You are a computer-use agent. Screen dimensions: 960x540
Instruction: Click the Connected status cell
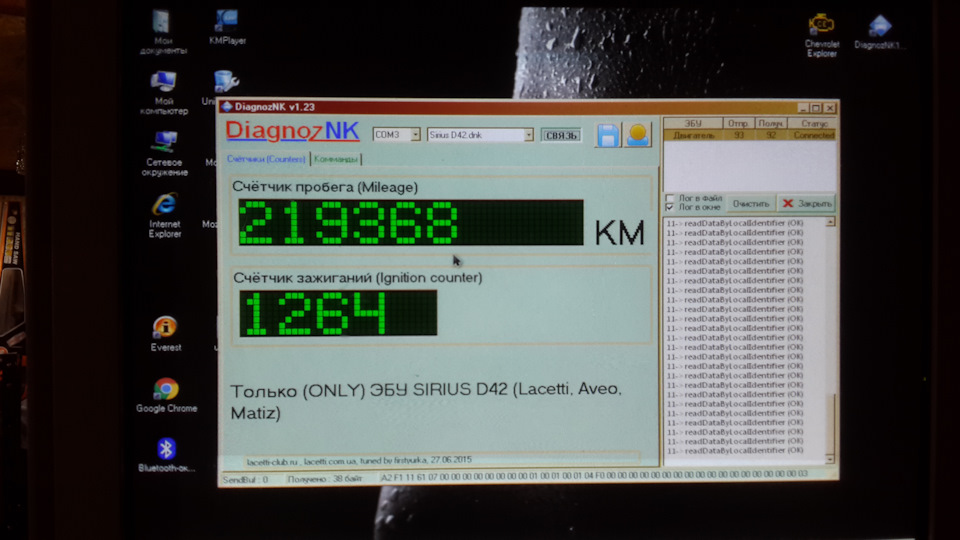pos(814,135)
